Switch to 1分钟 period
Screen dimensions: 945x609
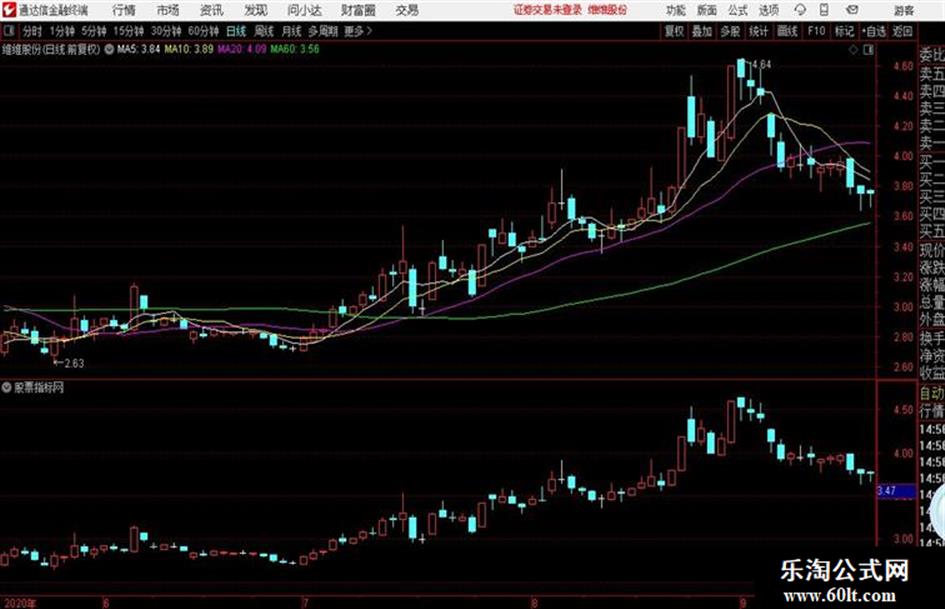[62, 31]
